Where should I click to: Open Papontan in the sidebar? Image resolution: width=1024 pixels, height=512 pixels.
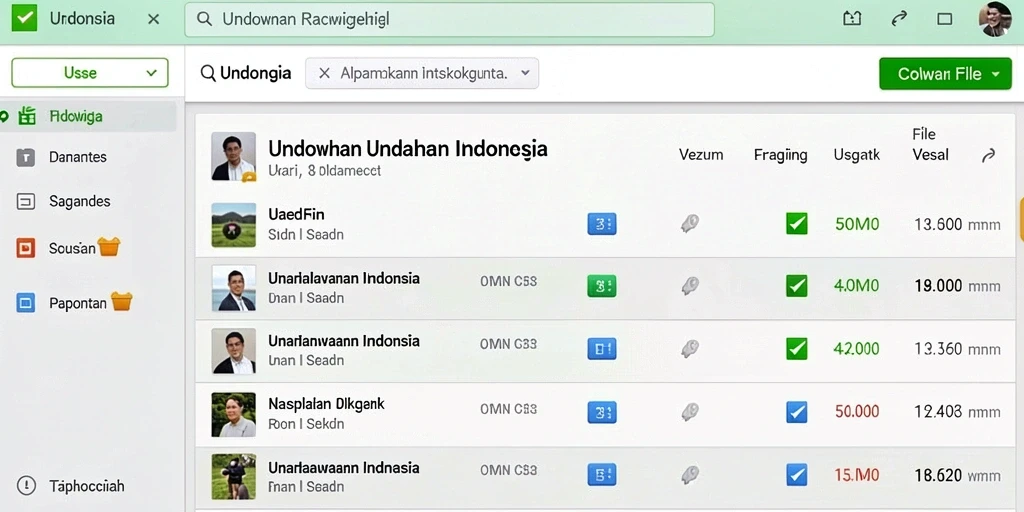click(78, 304)
